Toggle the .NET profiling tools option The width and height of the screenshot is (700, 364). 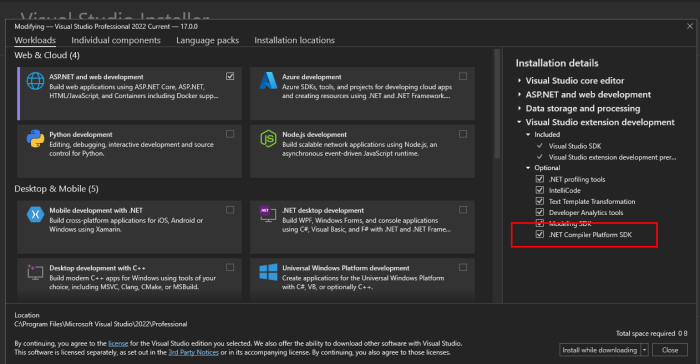[540, 179]
